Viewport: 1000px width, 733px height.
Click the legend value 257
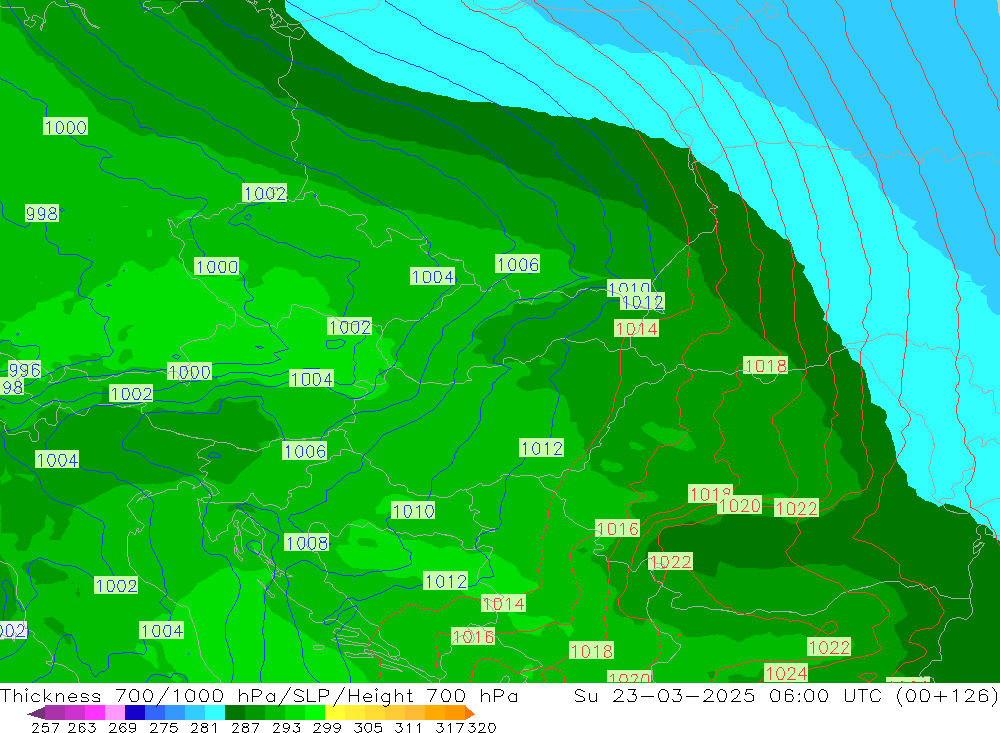[45, 727]
